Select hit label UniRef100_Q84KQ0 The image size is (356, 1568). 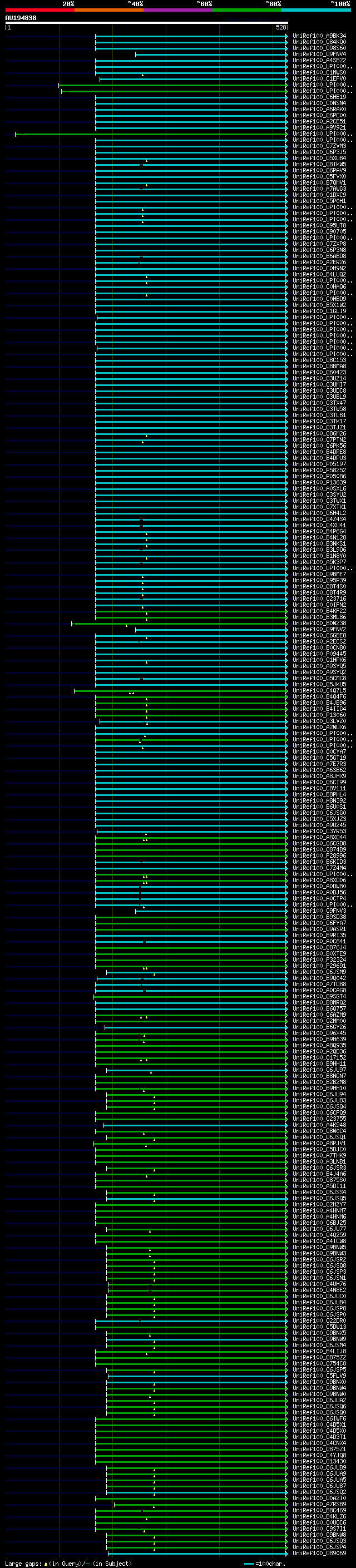319,42
